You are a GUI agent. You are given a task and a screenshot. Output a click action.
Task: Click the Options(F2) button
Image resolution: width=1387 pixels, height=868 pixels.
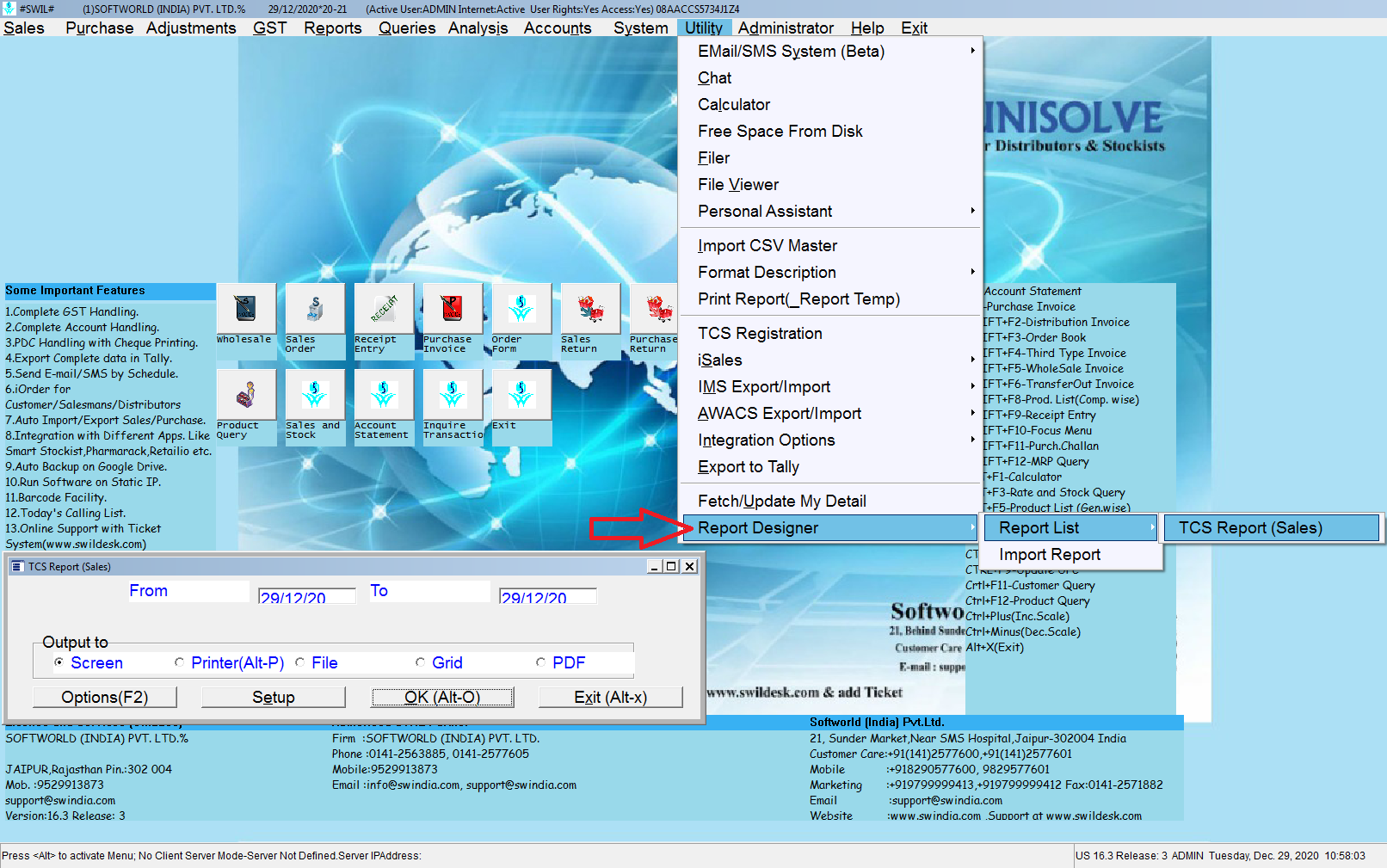pyautogui.click(x=105, y=697)
